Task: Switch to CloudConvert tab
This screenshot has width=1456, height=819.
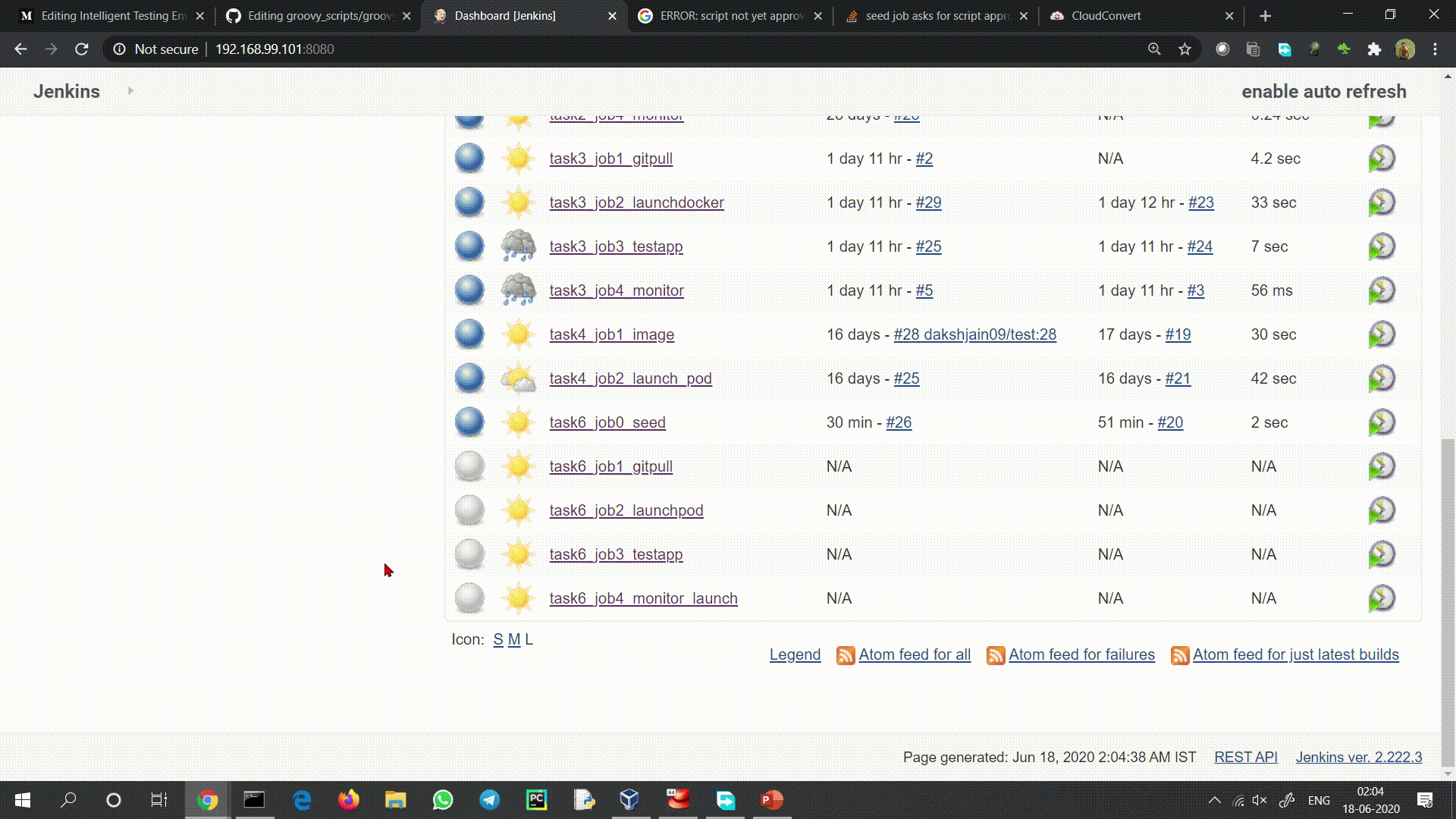Action: pos(1144,16)
